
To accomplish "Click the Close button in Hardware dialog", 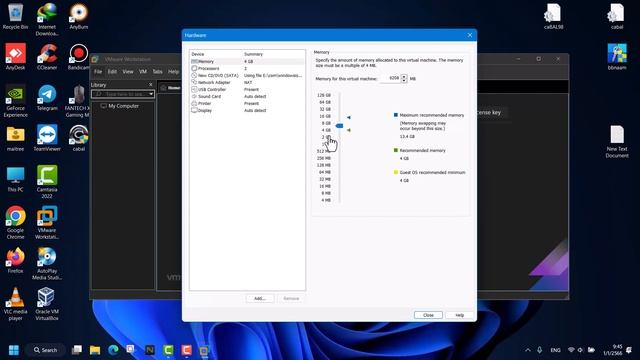I will pos(428,315).
